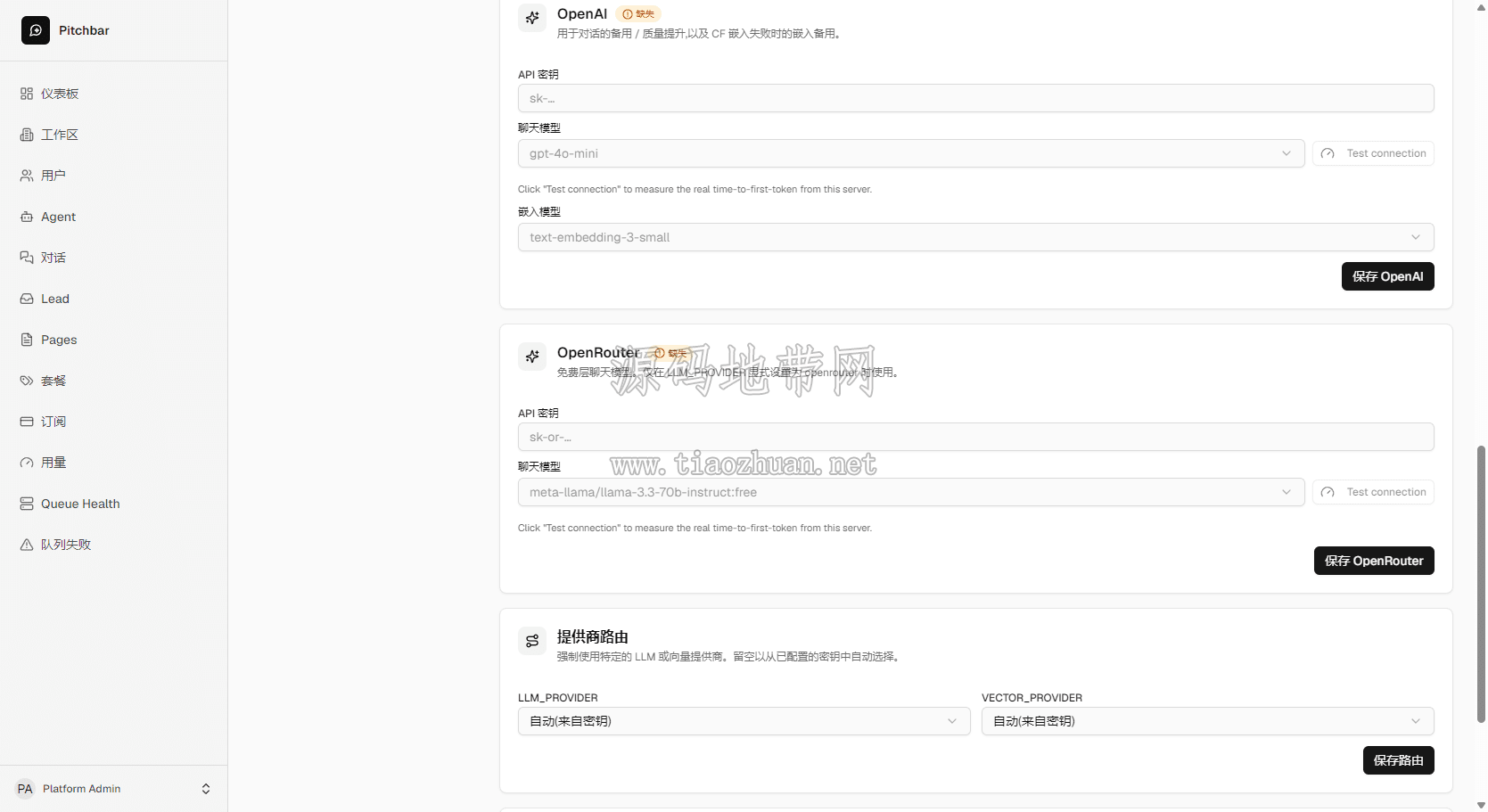Image resolution: width=1488 pixels, height=812 pixels.
Task: Test connection for the OpenAI chat model
Action: (1373, 153)
